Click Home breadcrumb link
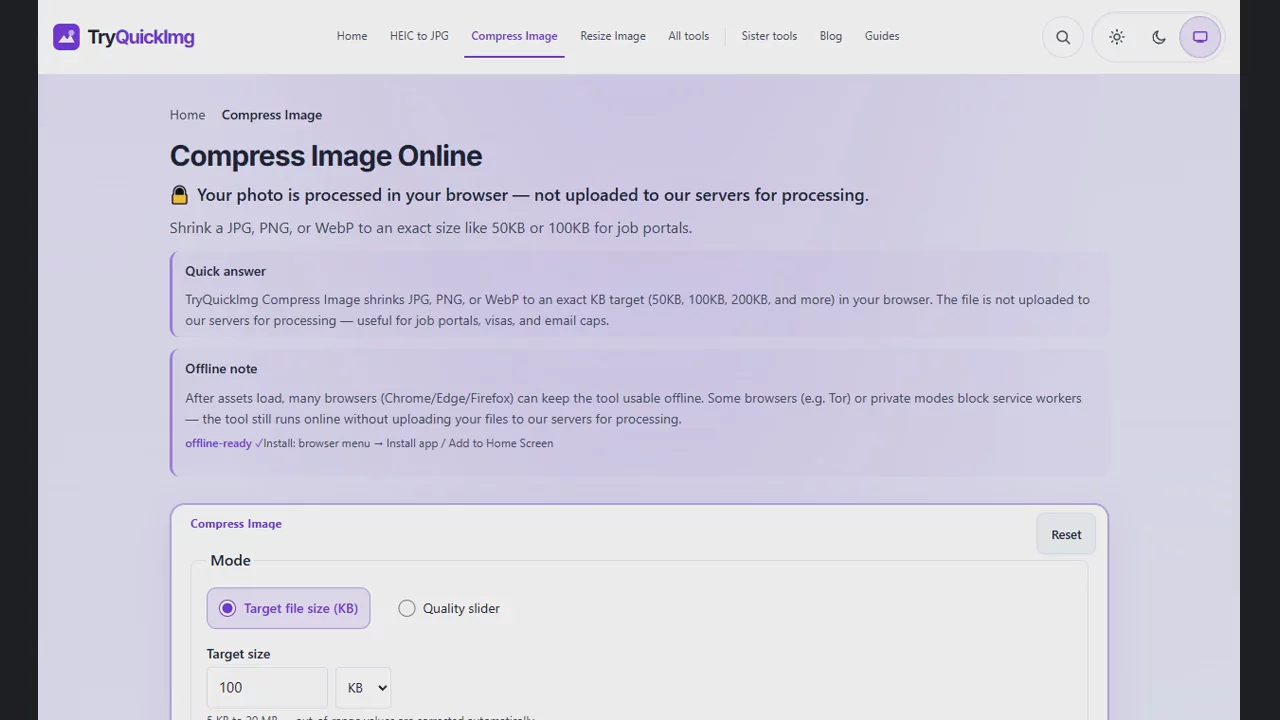The width and height of the screenshot is (1280, 720). pyautogui.click(x=187, y=115)
